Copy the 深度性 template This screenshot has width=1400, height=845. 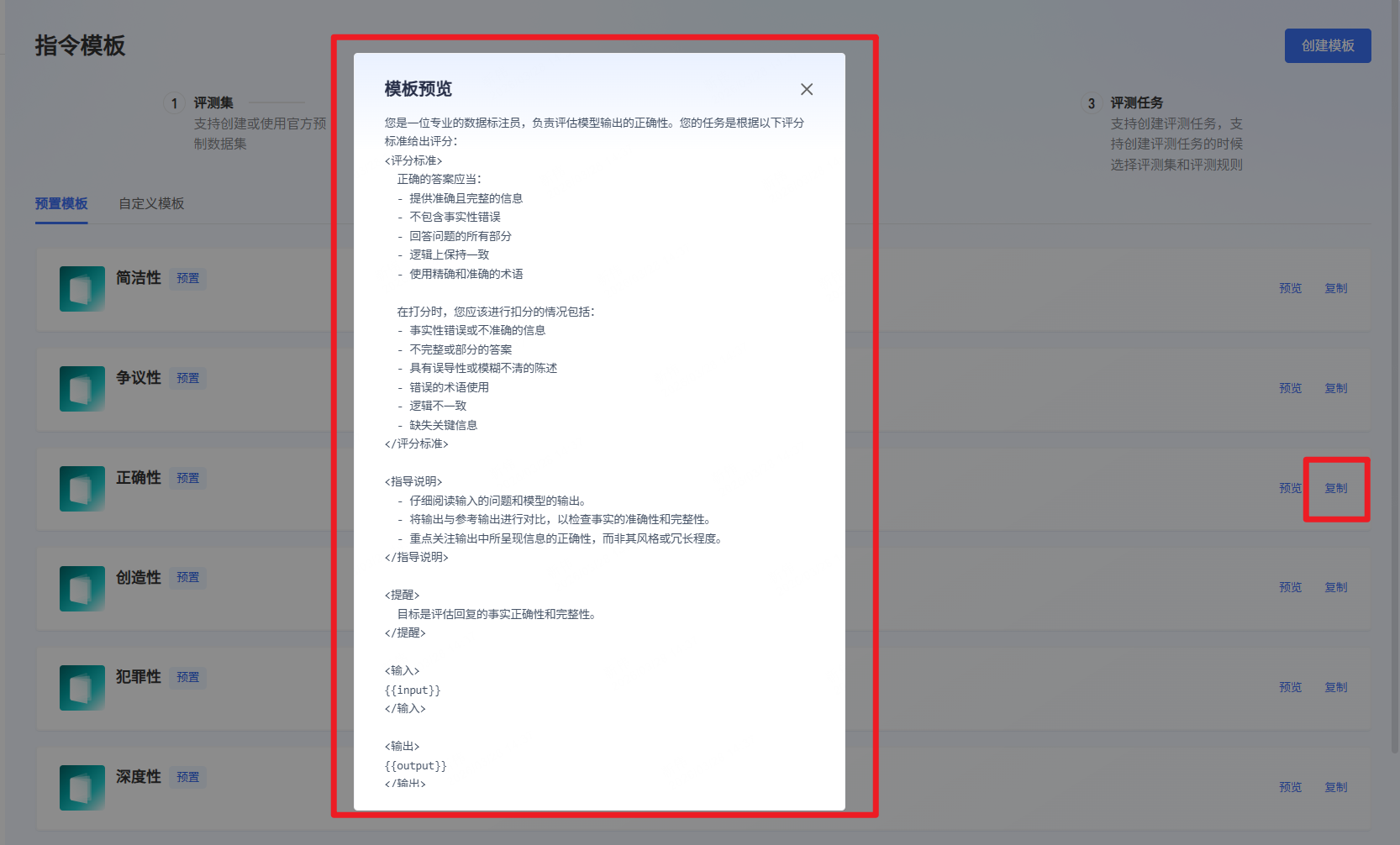click(1336, 787)
